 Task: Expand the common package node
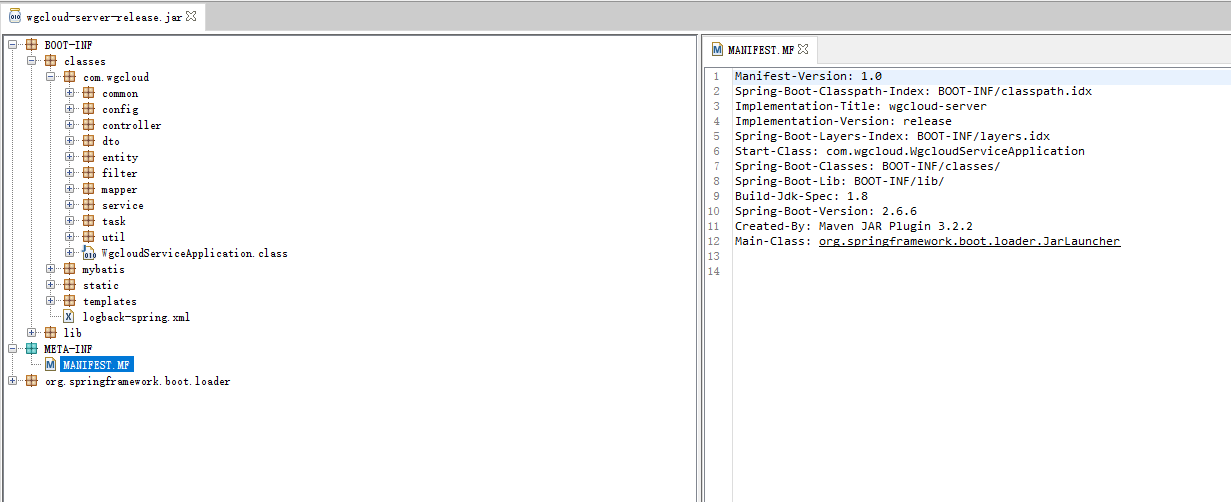[x=69, y=93]
